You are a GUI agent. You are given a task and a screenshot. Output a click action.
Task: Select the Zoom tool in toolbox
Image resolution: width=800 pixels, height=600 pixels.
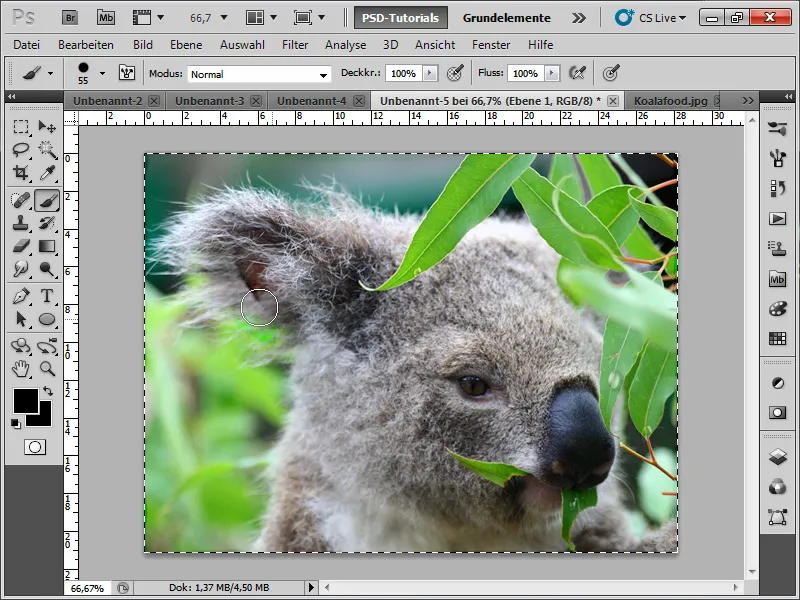click(x=47, y=368)
